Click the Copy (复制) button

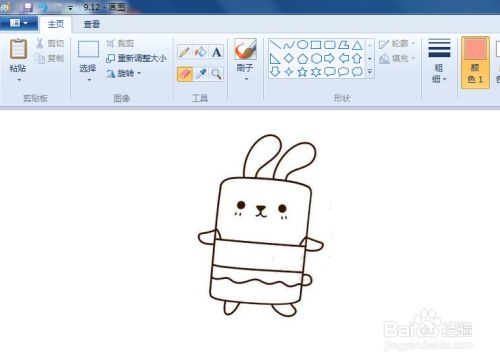tap(50, 58)
